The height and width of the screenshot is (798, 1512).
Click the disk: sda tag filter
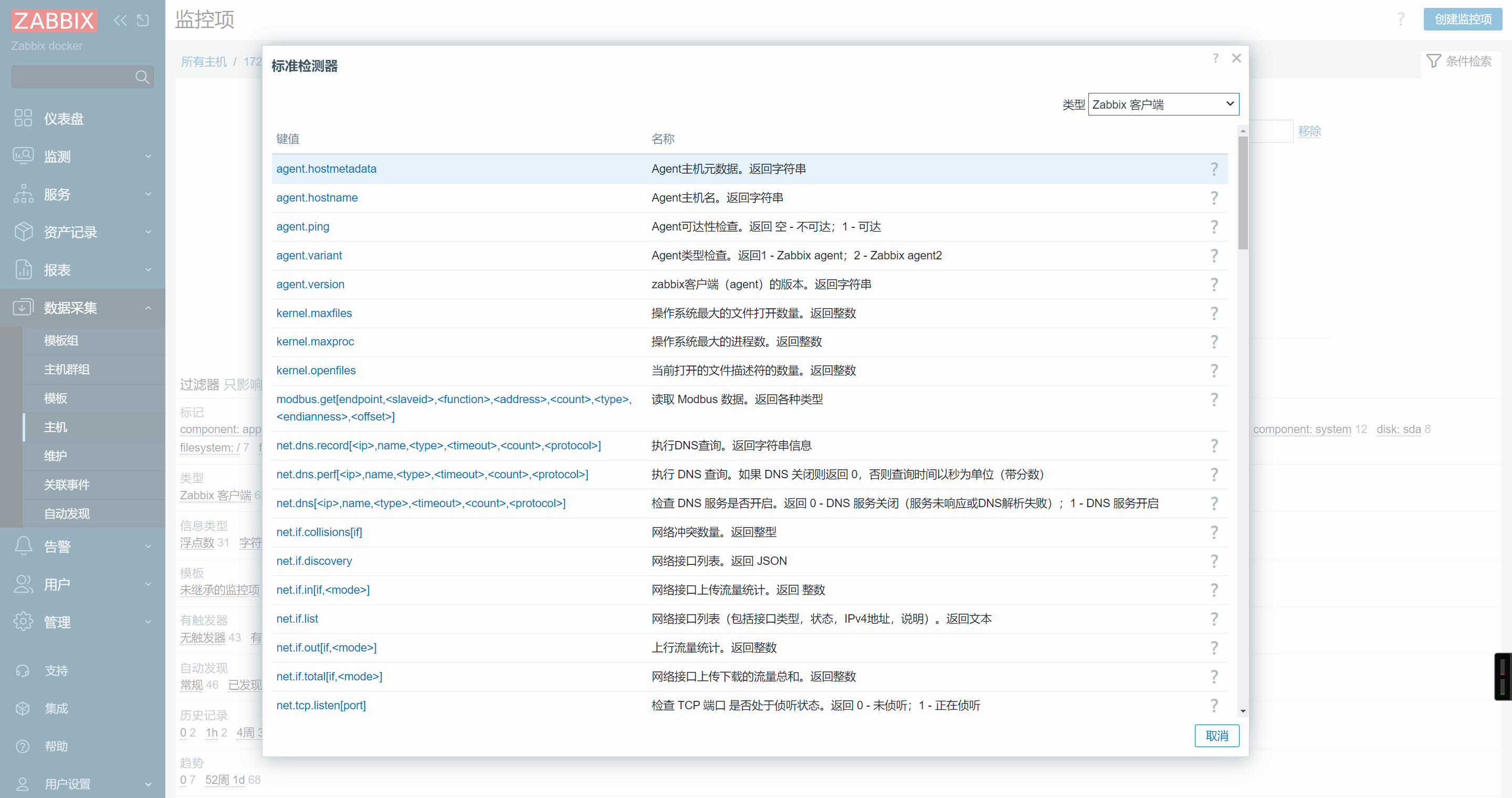1398,429
